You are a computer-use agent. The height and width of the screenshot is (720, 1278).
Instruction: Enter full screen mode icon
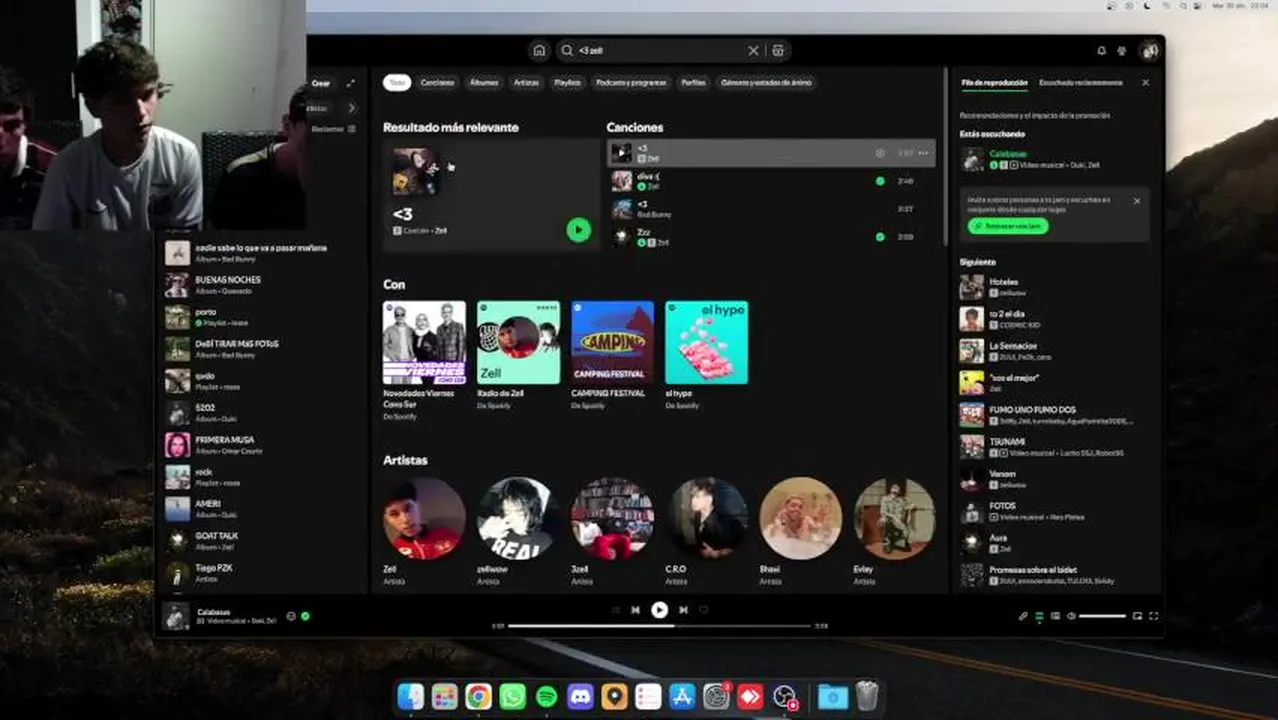click(1153, 616)
